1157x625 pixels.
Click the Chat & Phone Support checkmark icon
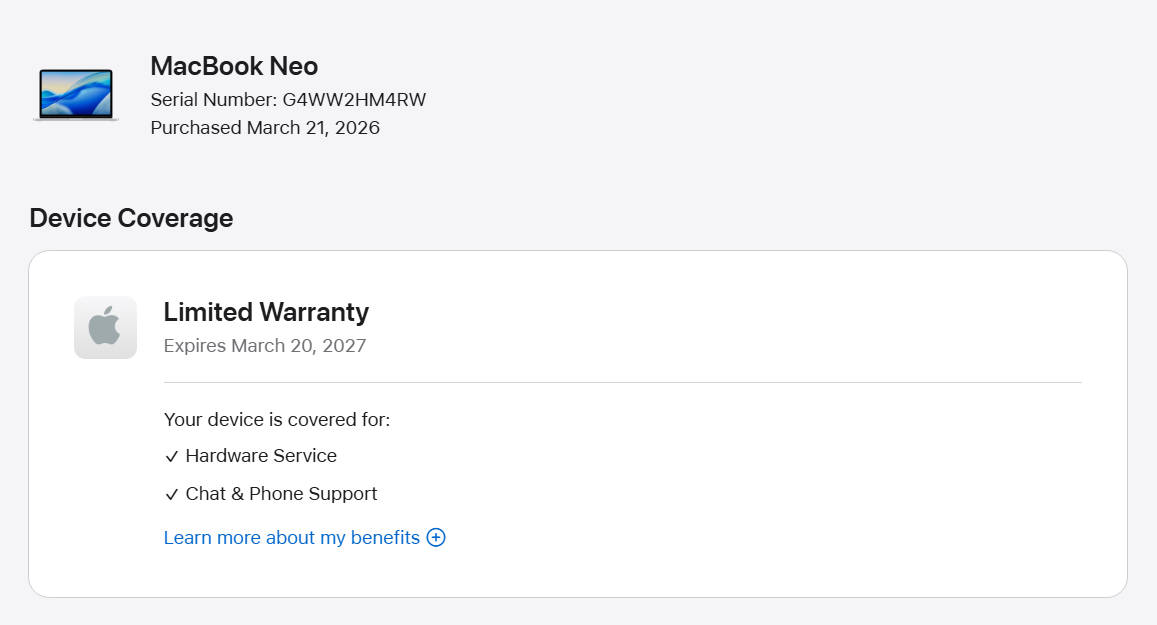172,494
